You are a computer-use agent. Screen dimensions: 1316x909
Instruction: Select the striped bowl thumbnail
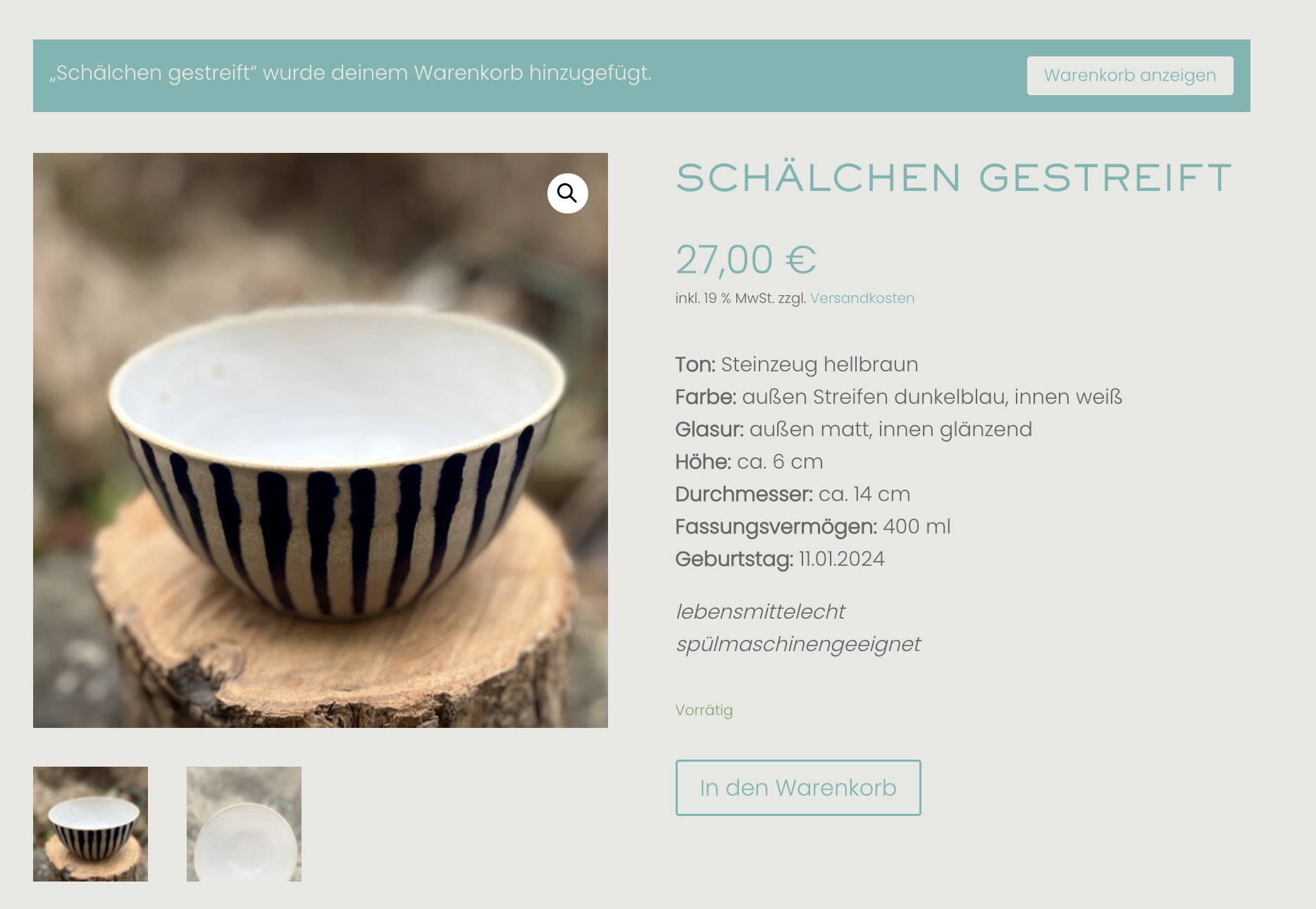(90, 824)
